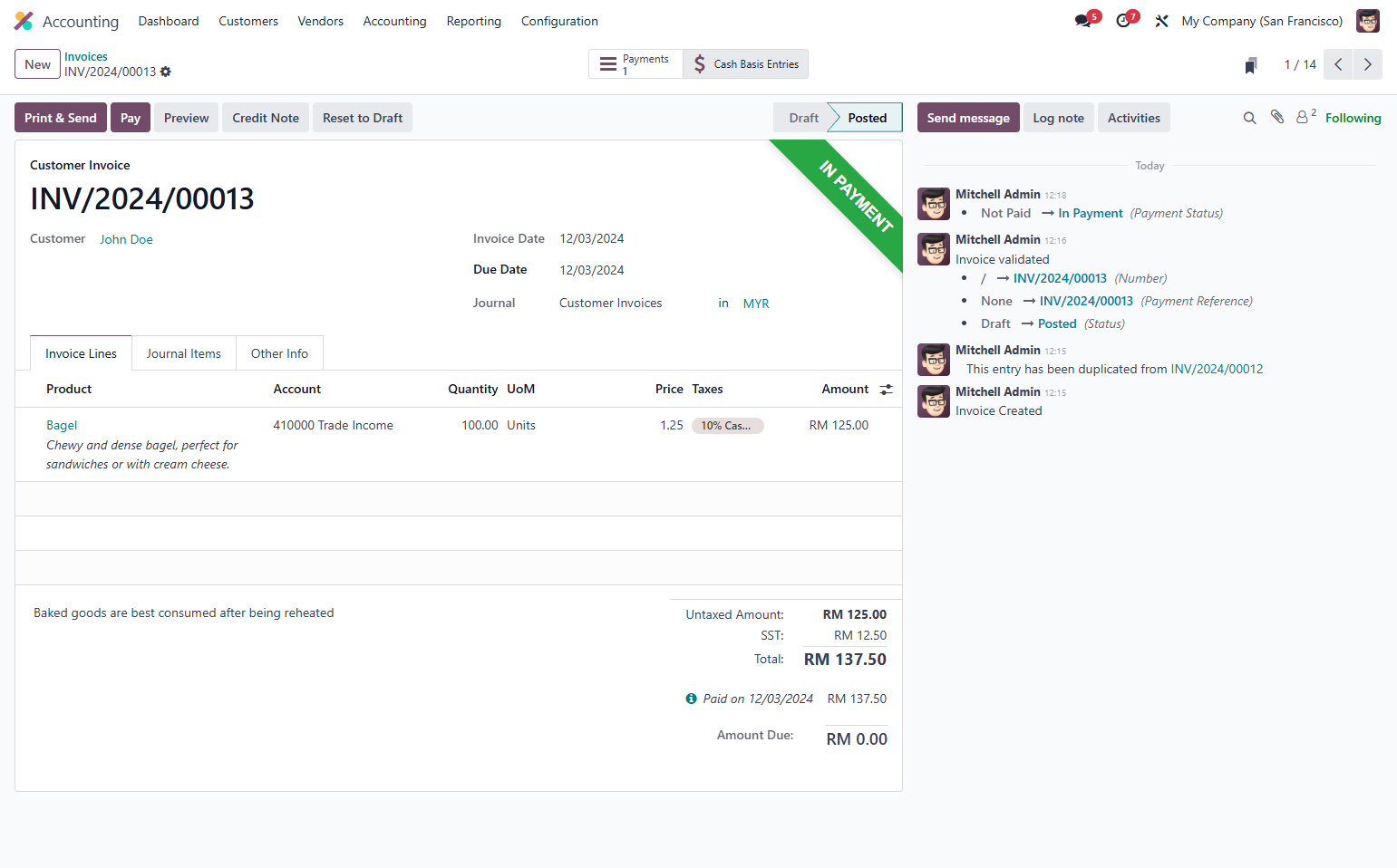Open the Bagel product link

pyautogui.click(x=62, y=425)
